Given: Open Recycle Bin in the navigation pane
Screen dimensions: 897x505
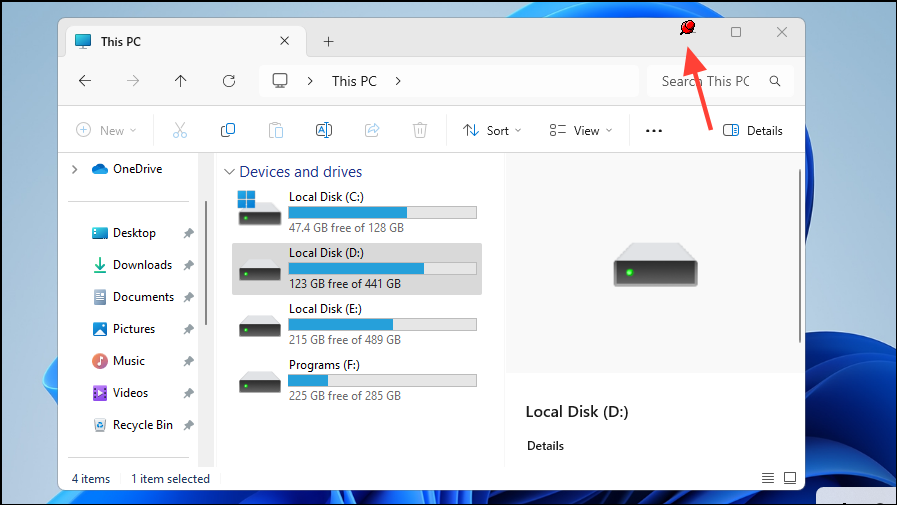Looking at the screenshot, I should (x=143, y=425).
